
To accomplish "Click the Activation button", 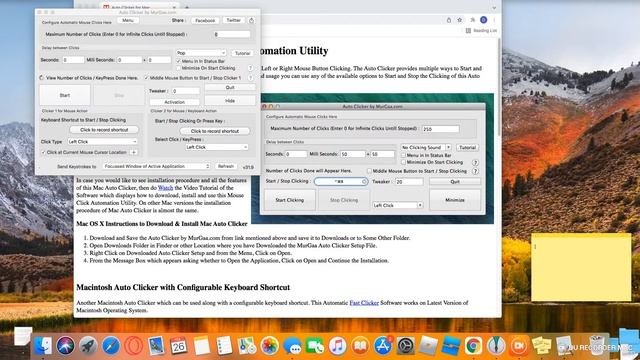I will click(x=175, y=102).
